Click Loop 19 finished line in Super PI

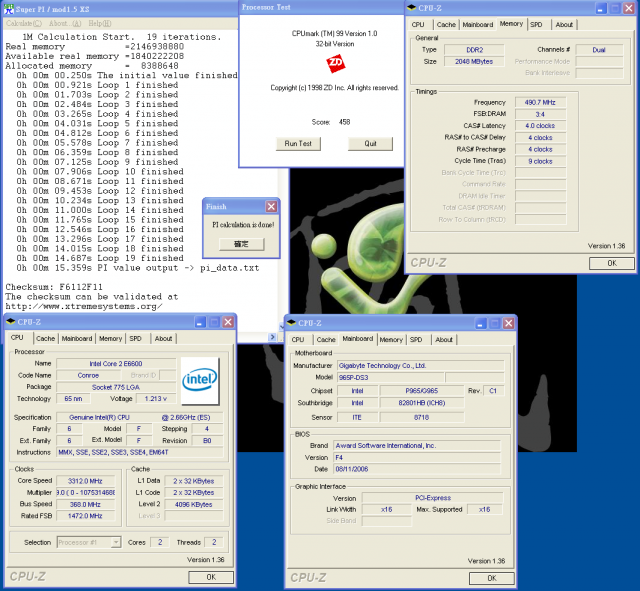point(100,258)
